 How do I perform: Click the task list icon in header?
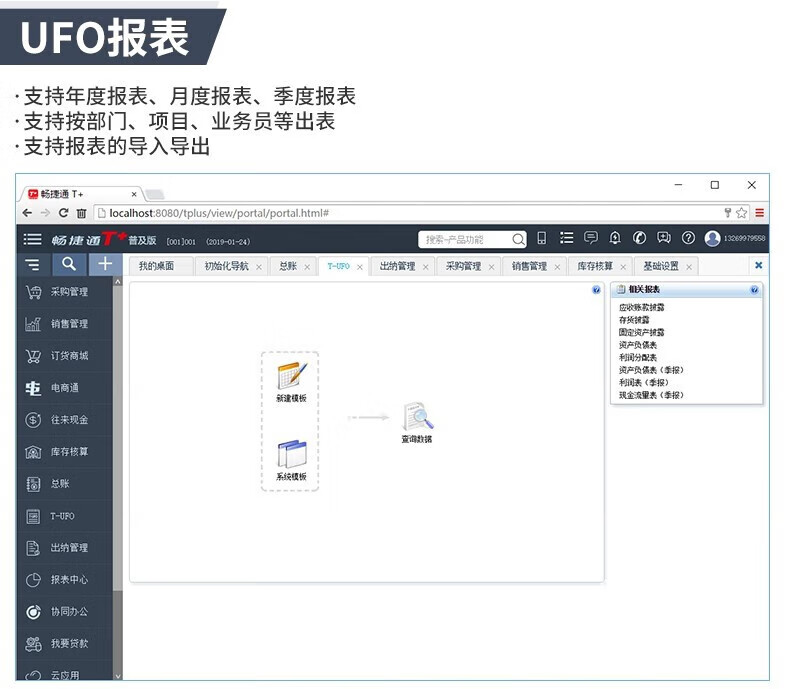[566, 238]
